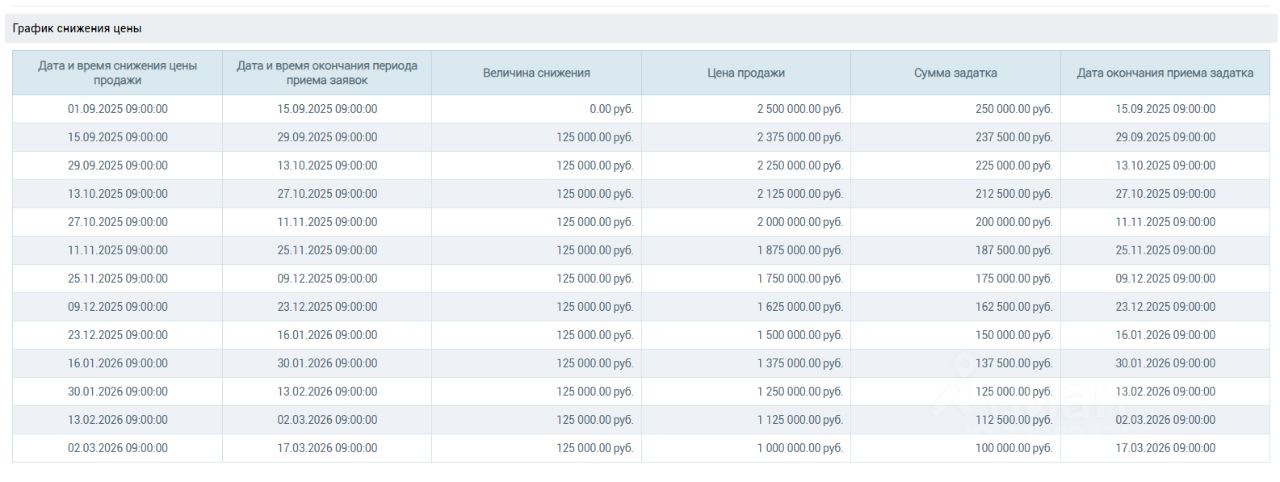This screenshot has height=482, width=1280.
Task: Click 125 000.00 руб. reduction in the 02.03.2026 row
Action: point(595,448)
